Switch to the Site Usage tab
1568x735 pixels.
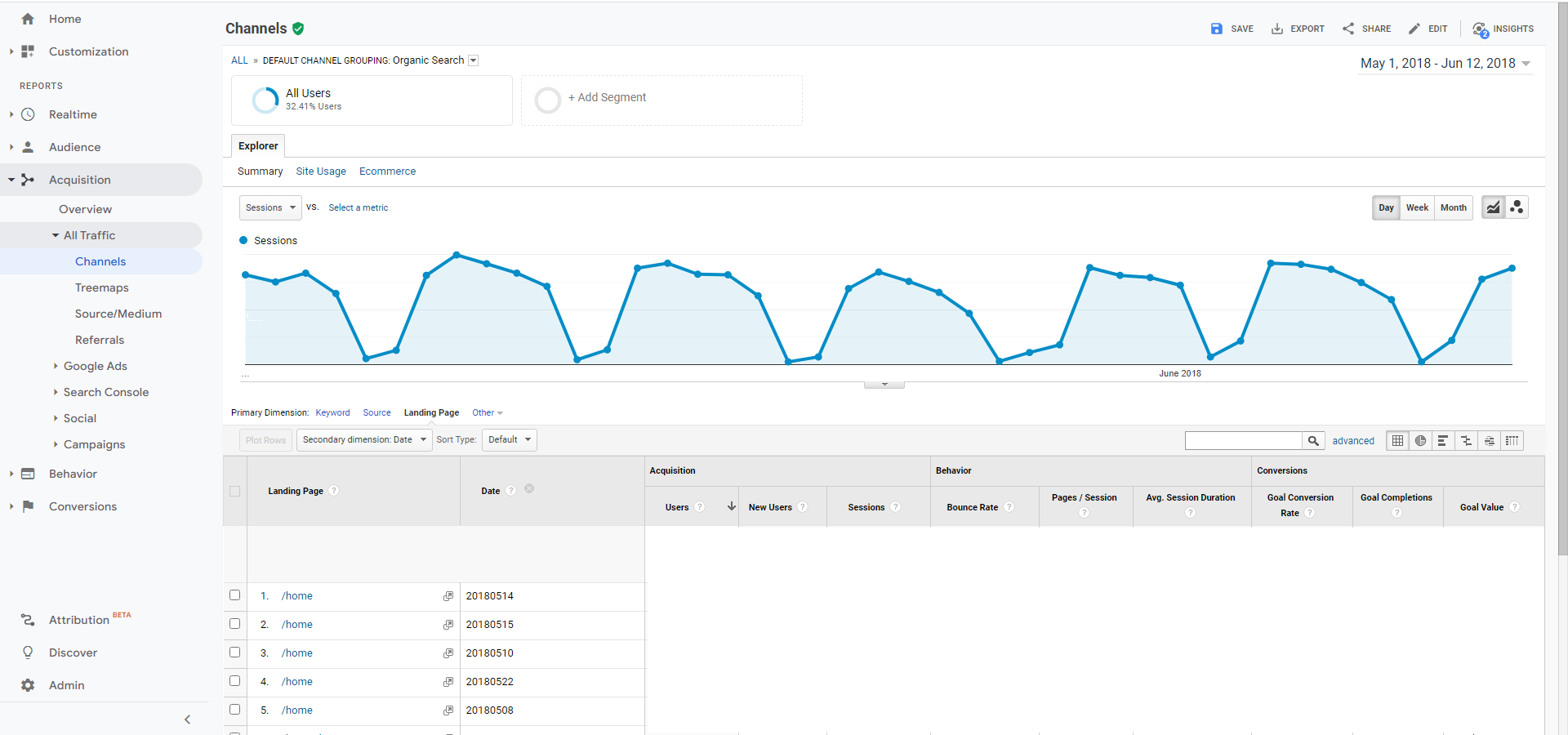(321, 171)
